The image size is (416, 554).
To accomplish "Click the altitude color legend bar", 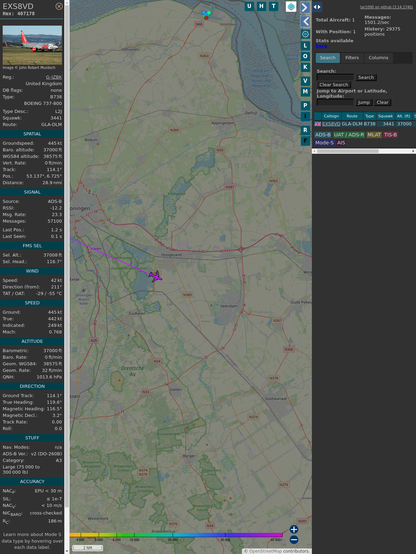I will click(176, 535).
